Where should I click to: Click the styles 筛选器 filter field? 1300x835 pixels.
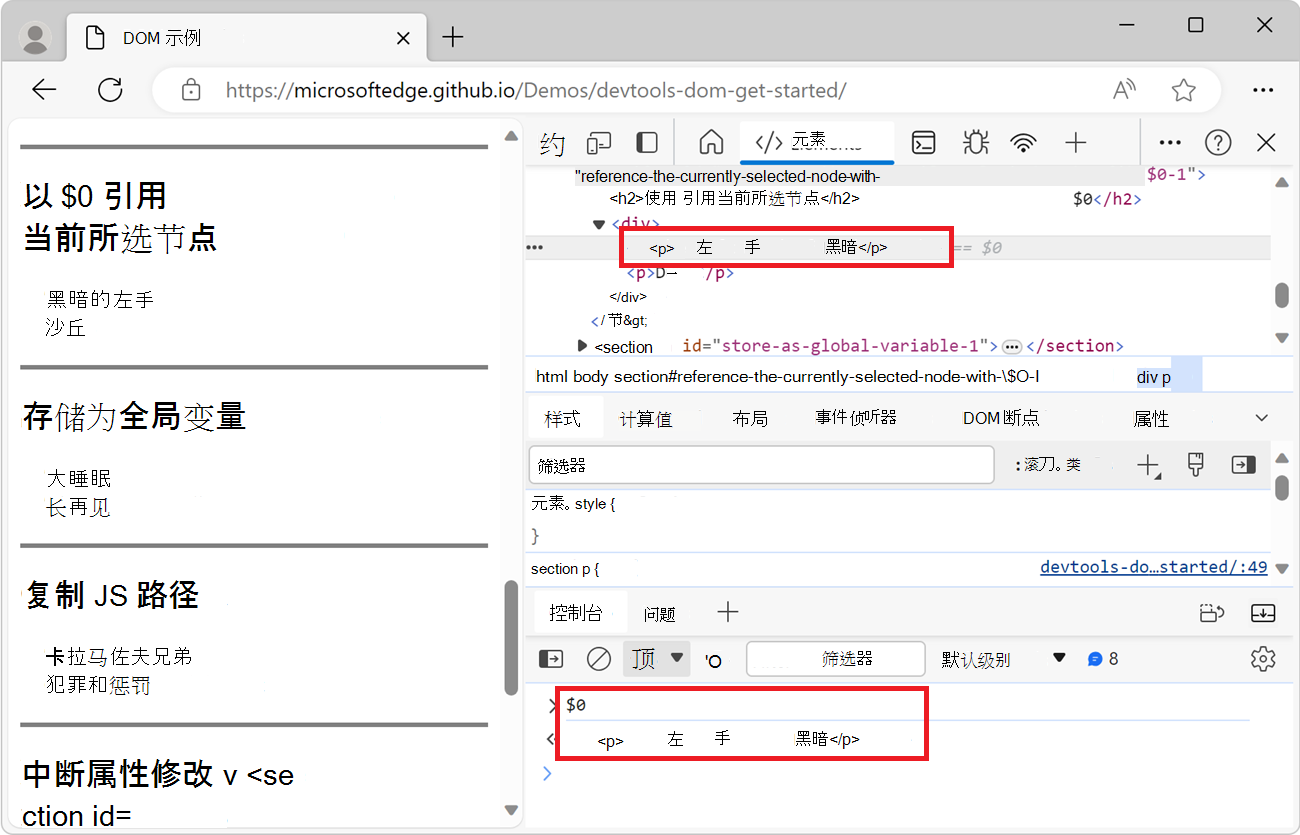[761, 465]
